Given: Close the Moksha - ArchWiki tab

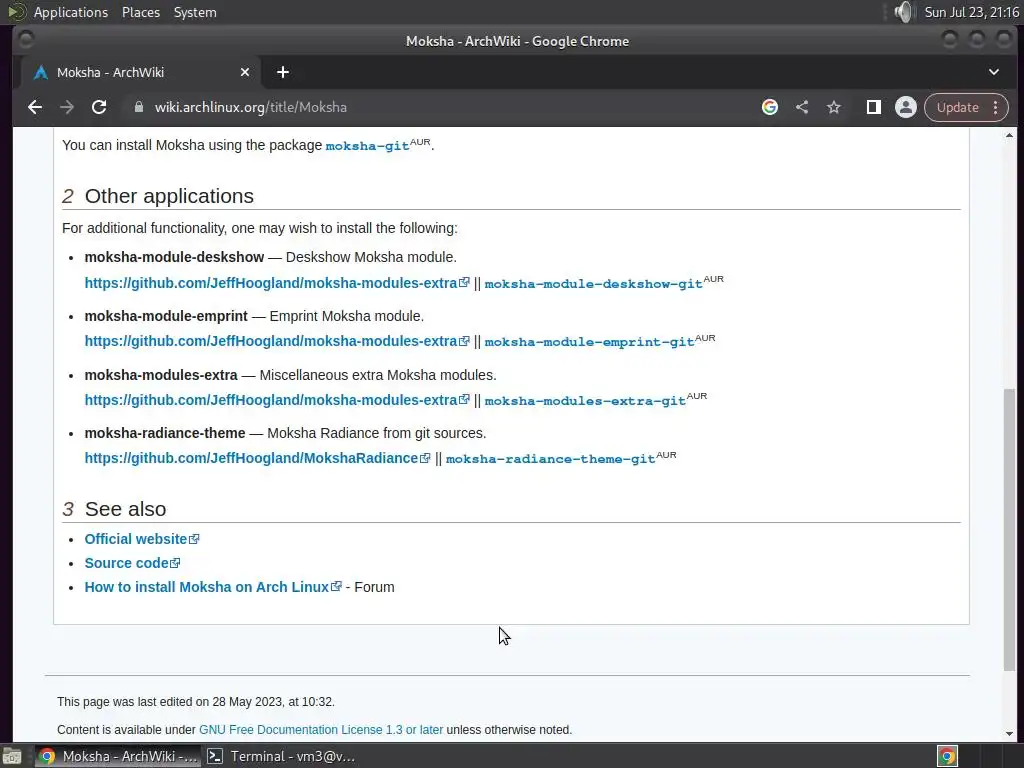Looking at the screenshot, I should pyautogui.click(x=245, y=72).
